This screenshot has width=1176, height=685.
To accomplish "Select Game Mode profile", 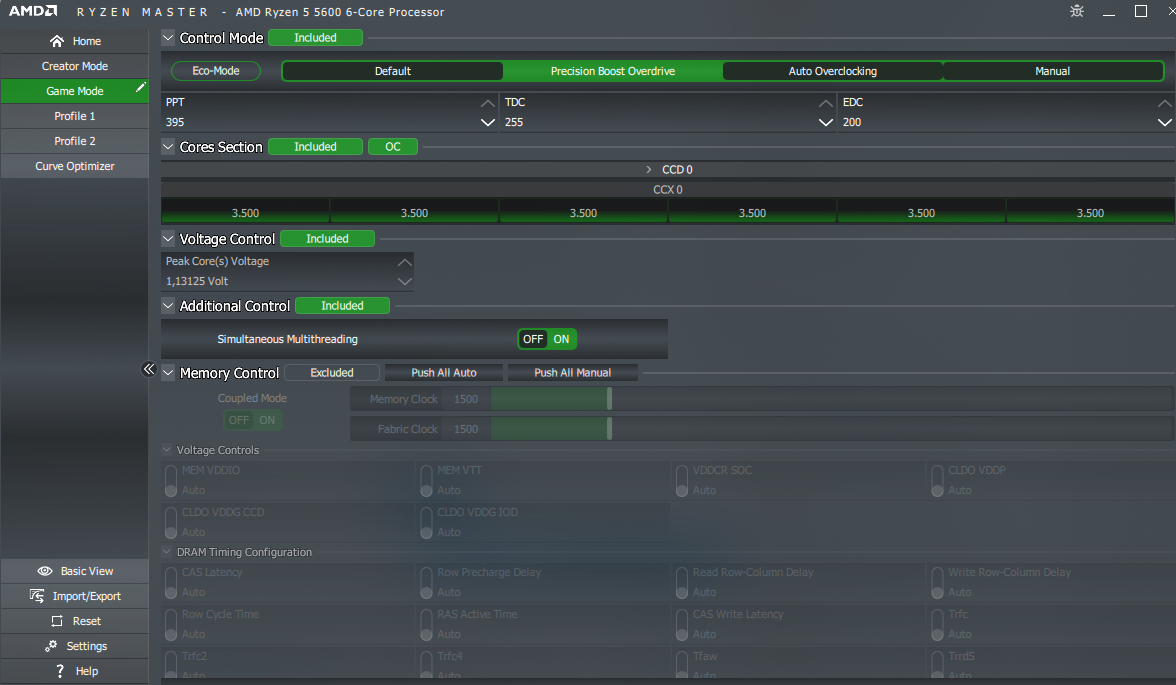I will pos(75,91).
